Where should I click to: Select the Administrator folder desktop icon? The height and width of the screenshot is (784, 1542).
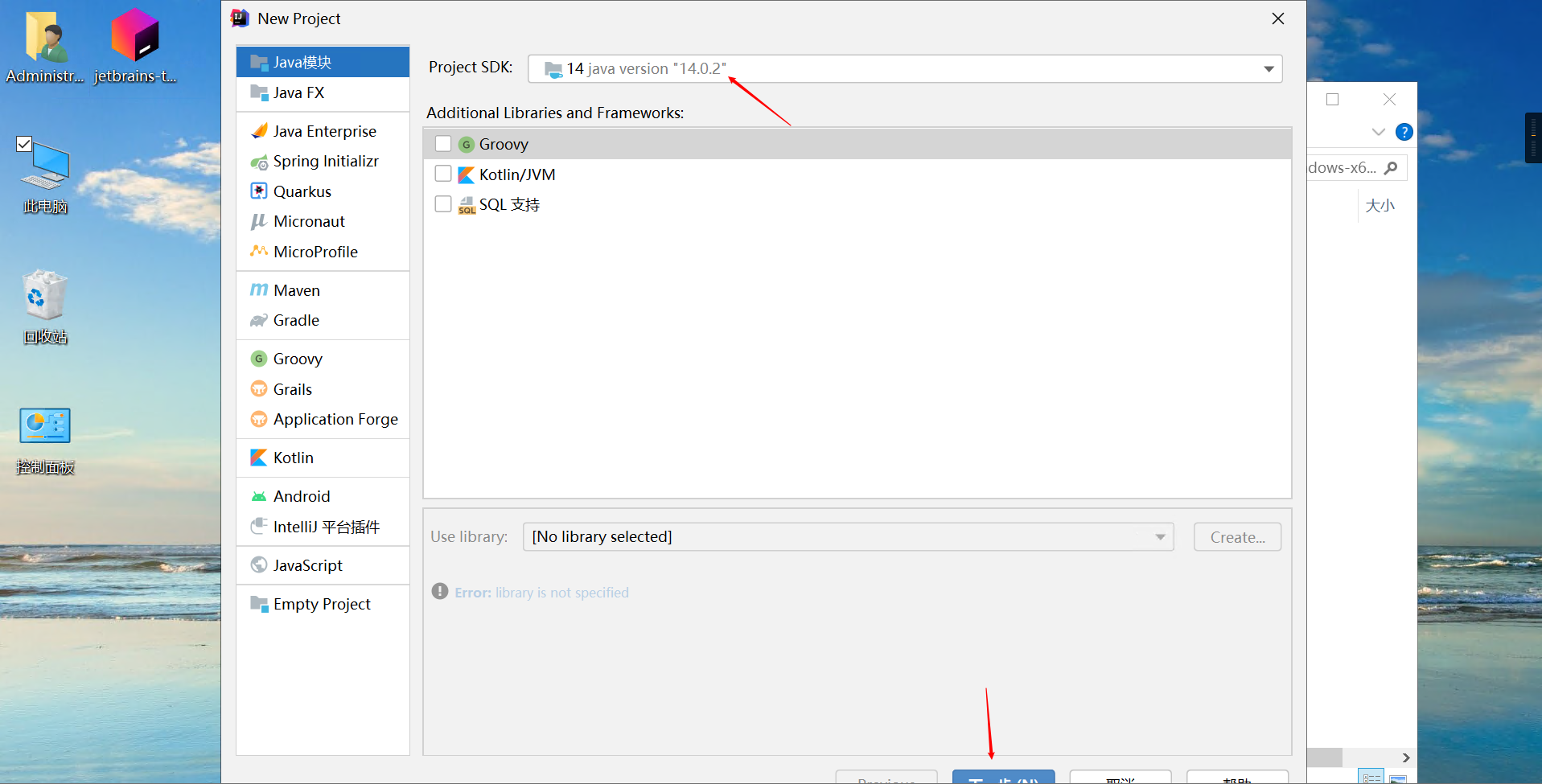point(45,47)
